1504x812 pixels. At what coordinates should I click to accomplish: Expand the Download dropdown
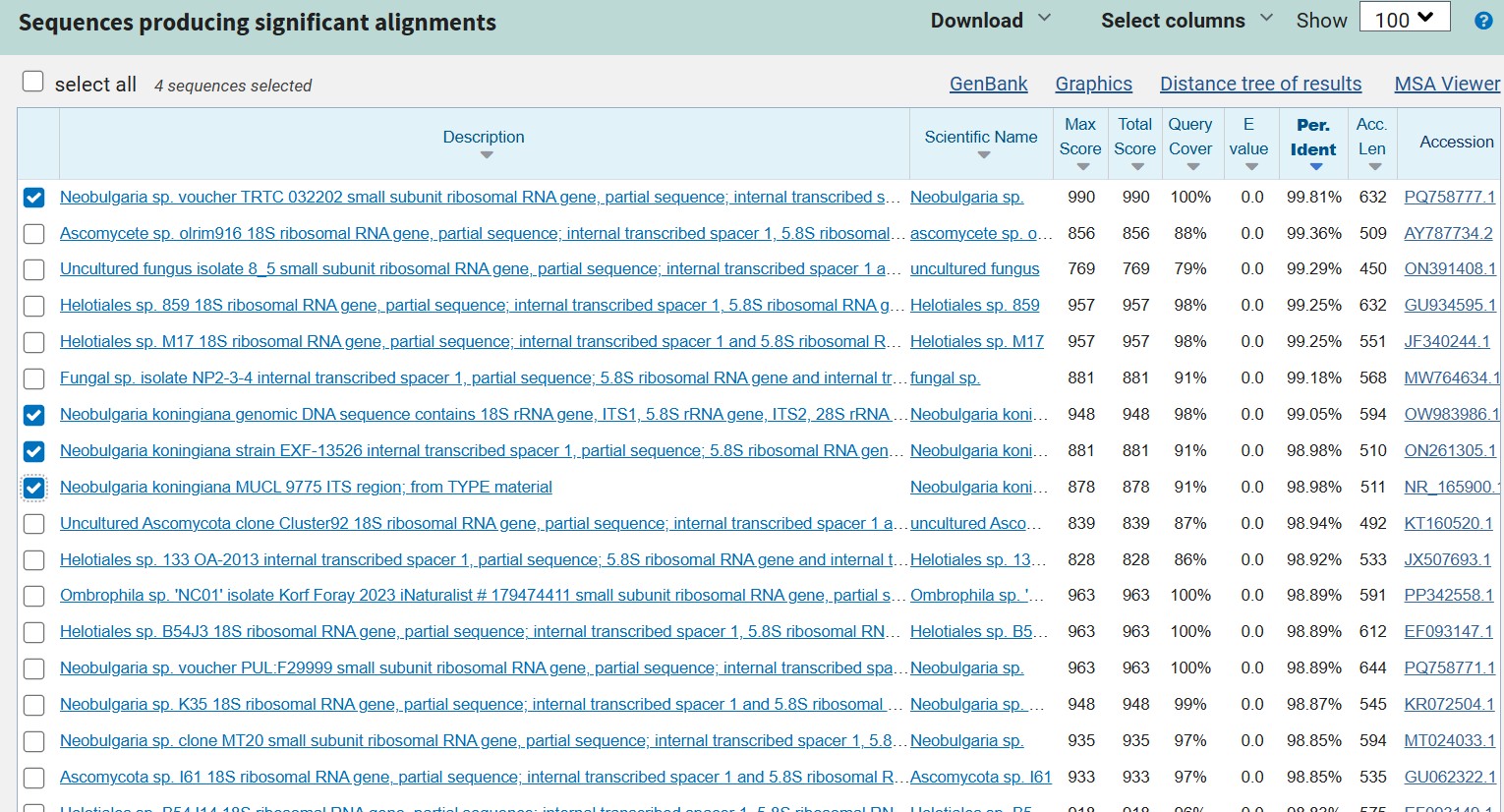point(991,21)
